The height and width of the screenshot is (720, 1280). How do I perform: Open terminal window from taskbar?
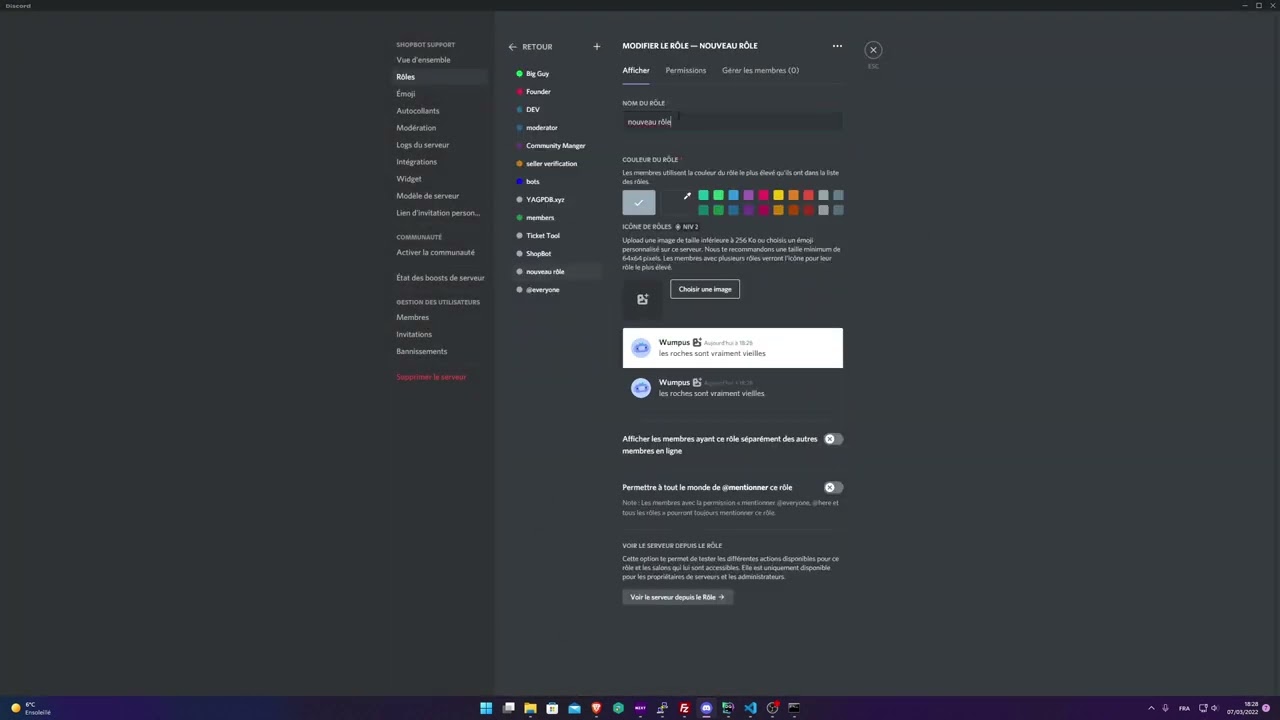(794, 708)
